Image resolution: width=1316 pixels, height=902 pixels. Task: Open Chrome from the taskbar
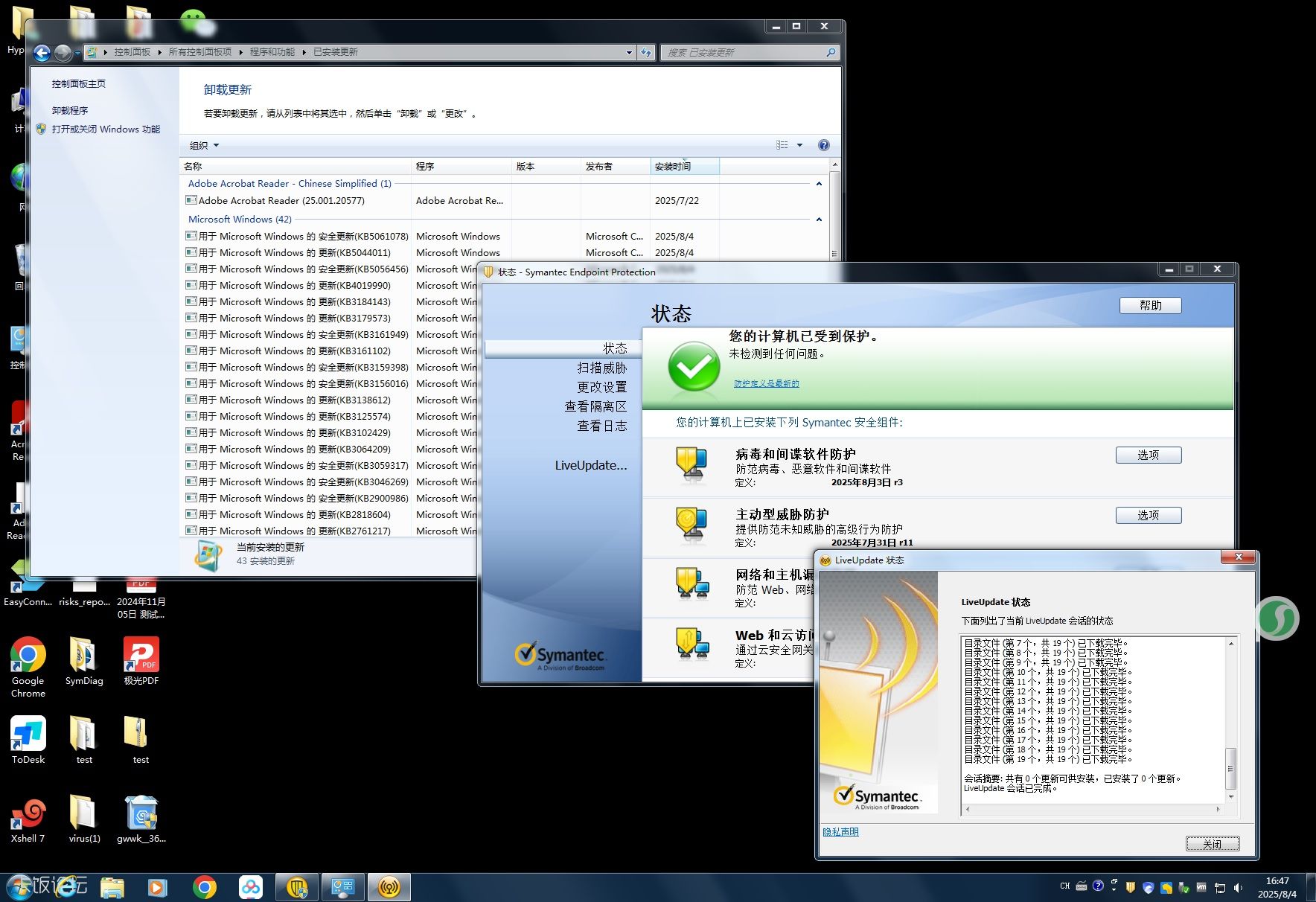[204, 887]
